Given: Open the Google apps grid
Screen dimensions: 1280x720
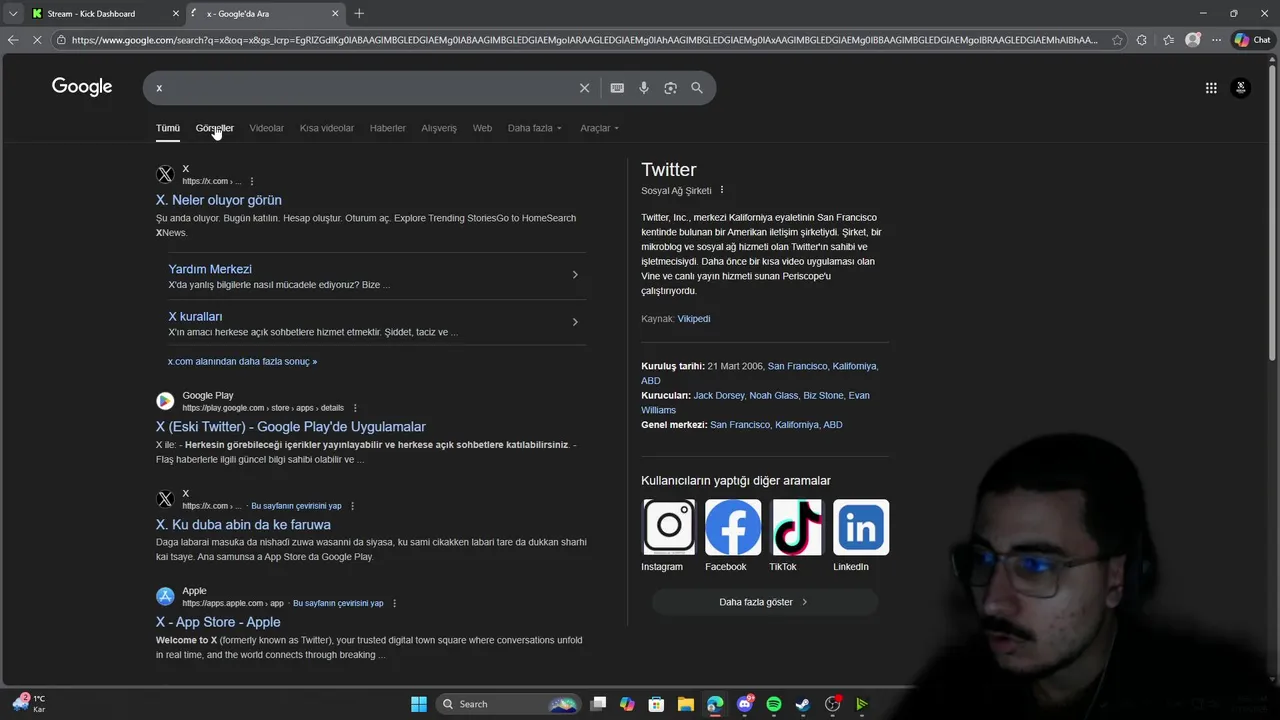Looking at the screenshot, I should tap(1211, 88).
